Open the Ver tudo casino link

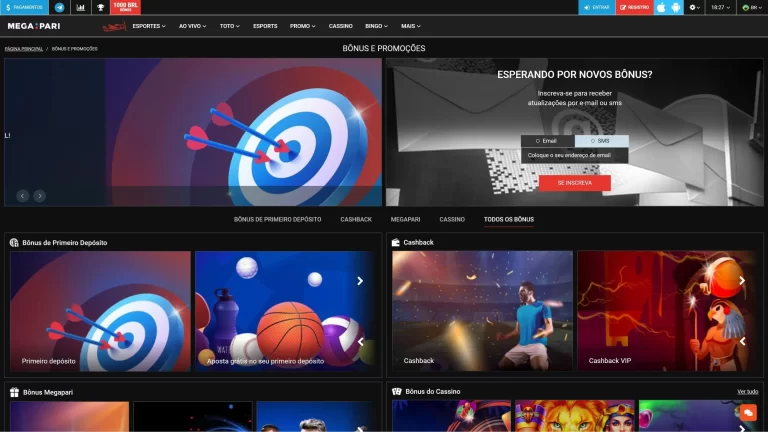coord(747,392)
